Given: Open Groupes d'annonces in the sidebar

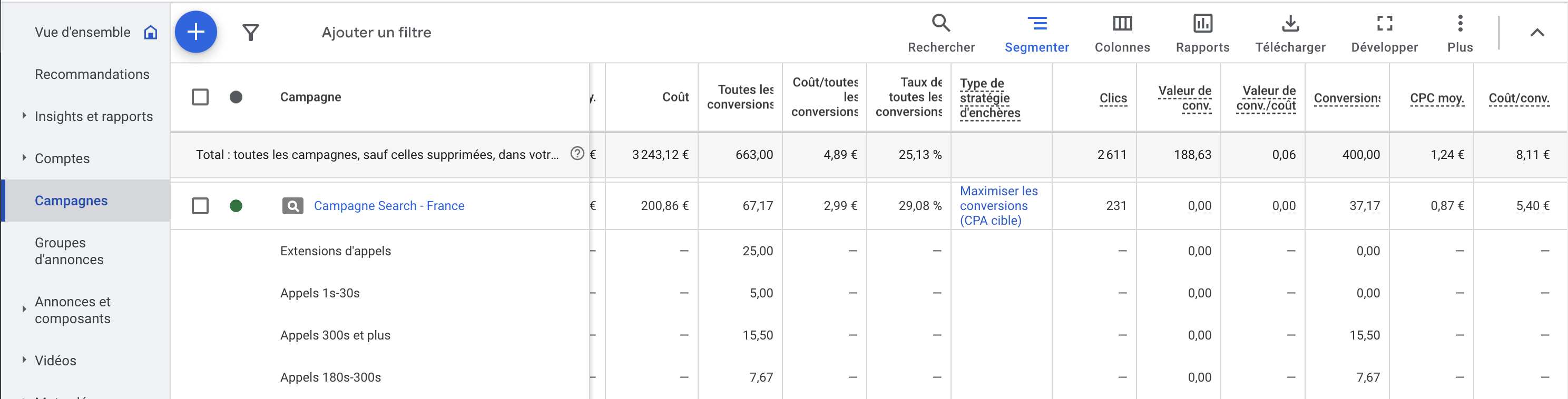Looking at the screenshot, I should [70, 251].
